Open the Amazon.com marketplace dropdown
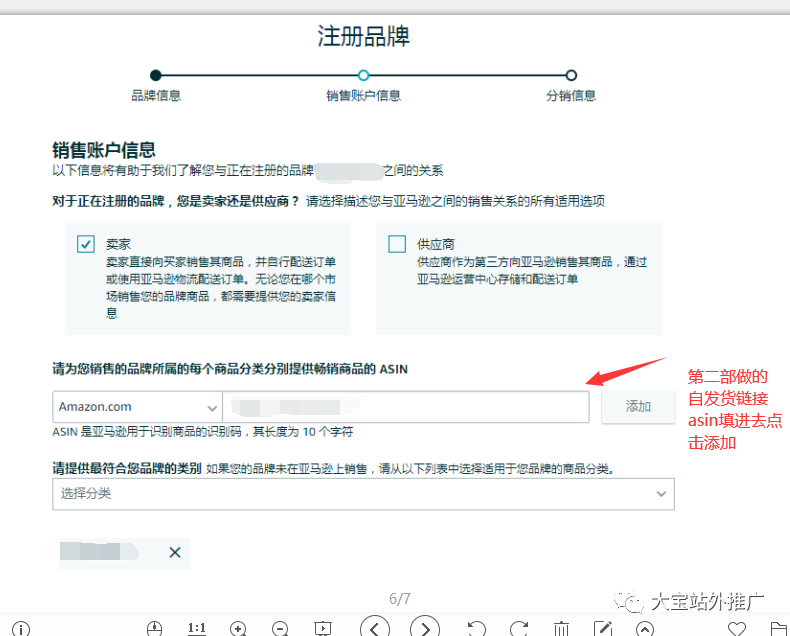 (x=137, y=407)
